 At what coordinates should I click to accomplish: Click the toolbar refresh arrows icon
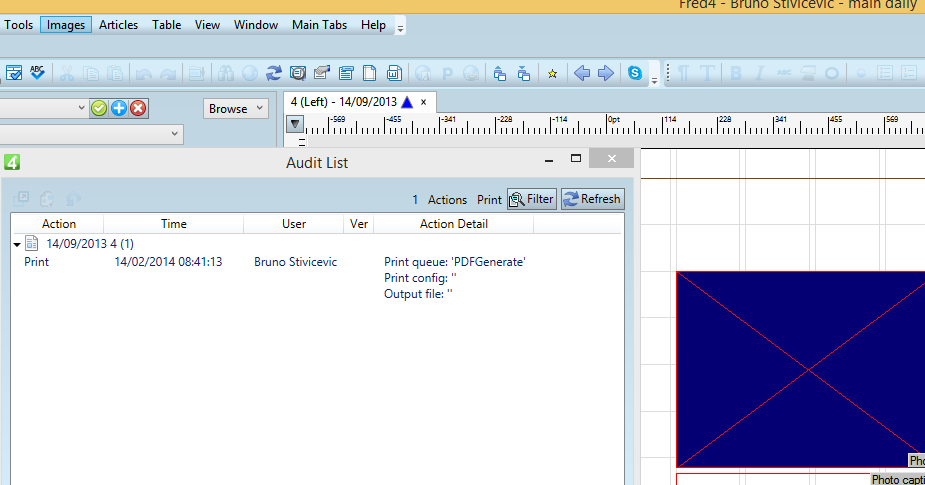pos(274,73)
